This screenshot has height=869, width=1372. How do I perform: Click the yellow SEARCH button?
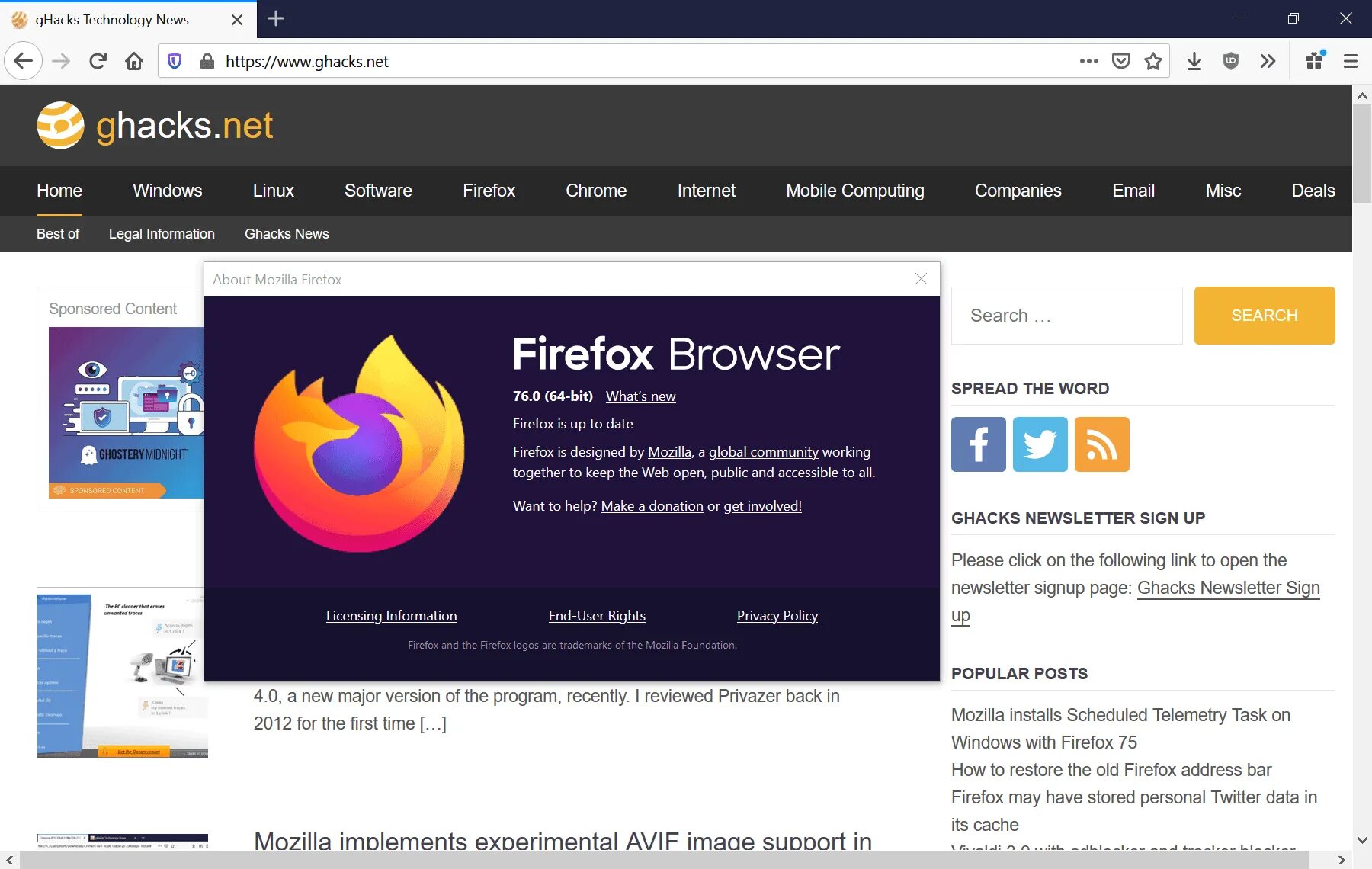pyautogui.click(x=1265, y=316)
